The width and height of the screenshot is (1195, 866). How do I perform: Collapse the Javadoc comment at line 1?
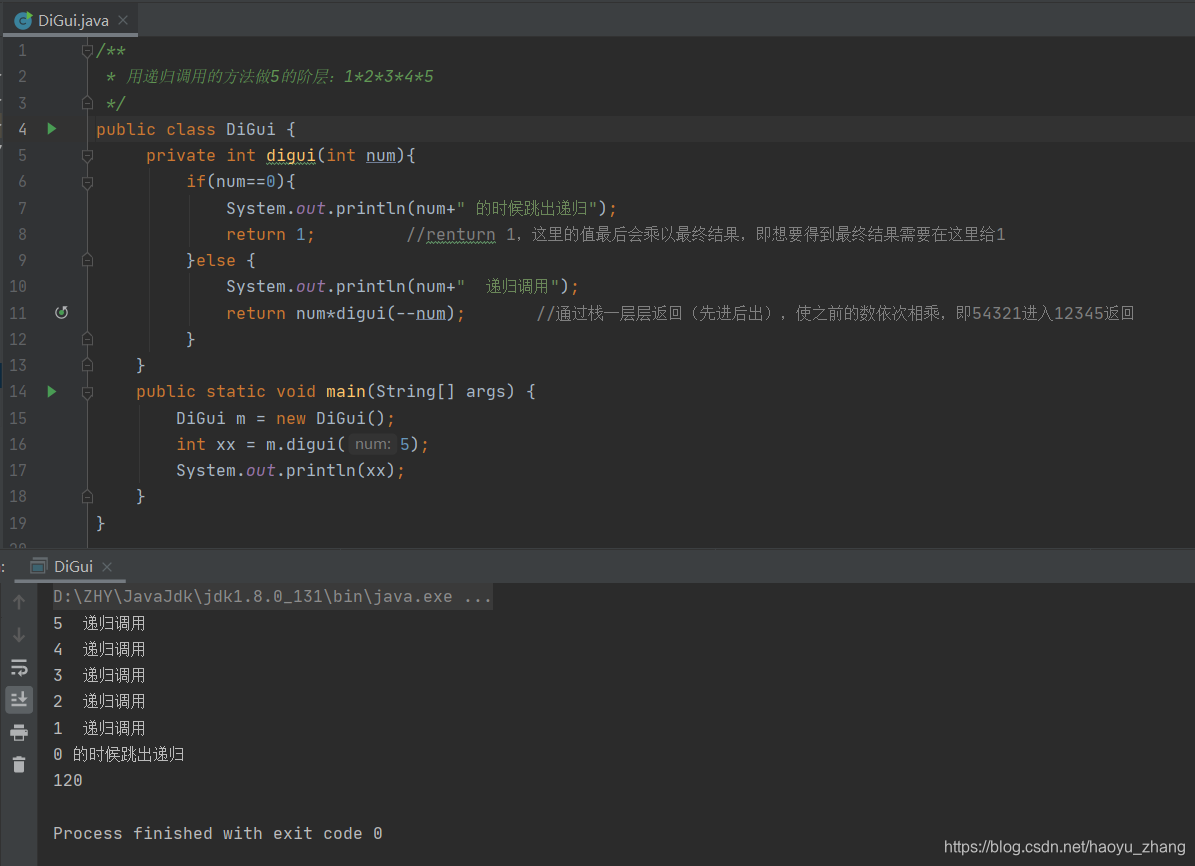coord(87,51)
